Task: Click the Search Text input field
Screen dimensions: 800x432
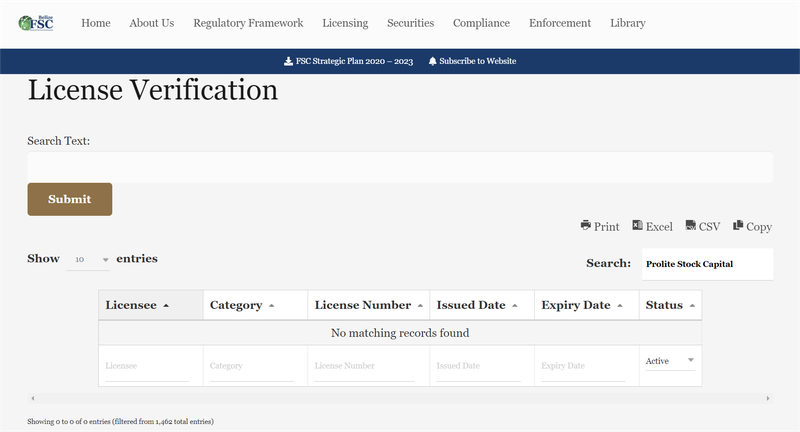Action: coord(400,167)
